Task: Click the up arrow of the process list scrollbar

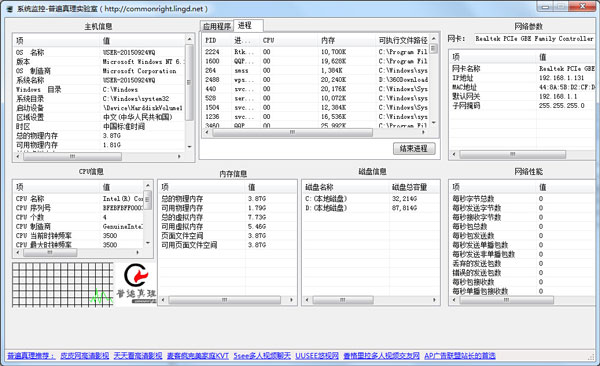Action: (x=434, y=39)
